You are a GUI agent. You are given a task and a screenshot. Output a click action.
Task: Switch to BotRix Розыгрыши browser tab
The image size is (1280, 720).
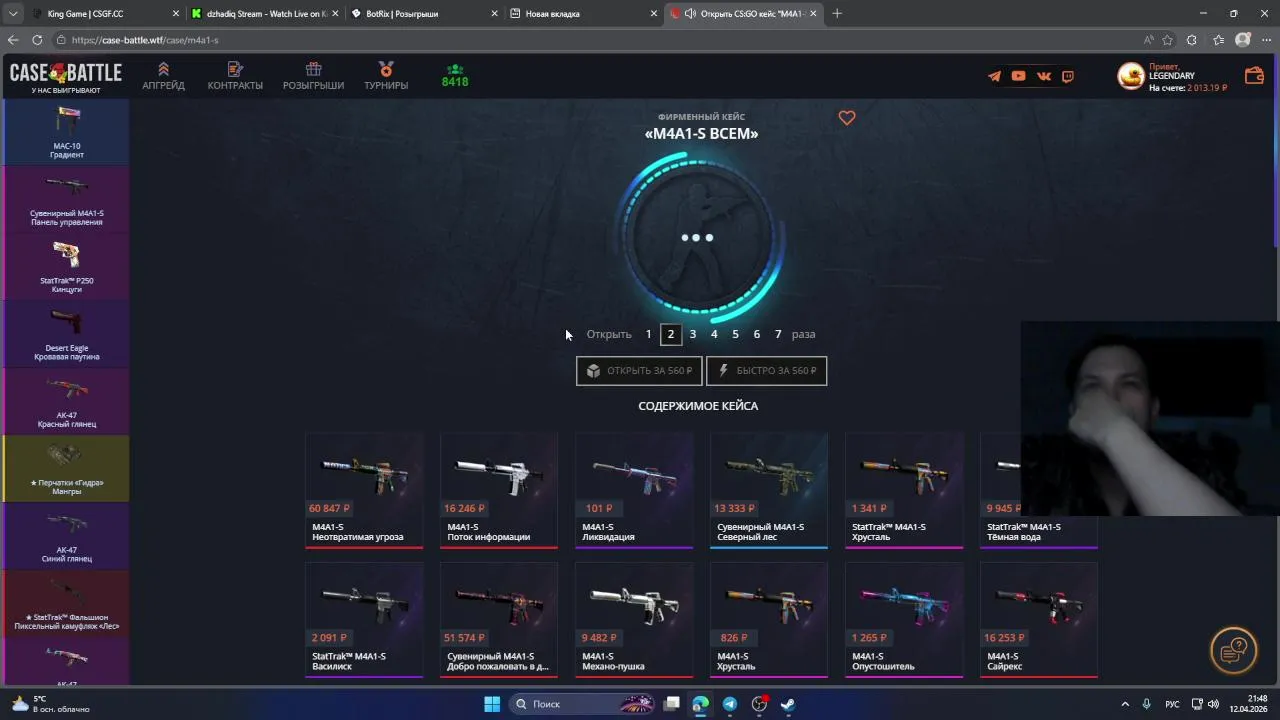pyautogui.click(x=424, y=14)
